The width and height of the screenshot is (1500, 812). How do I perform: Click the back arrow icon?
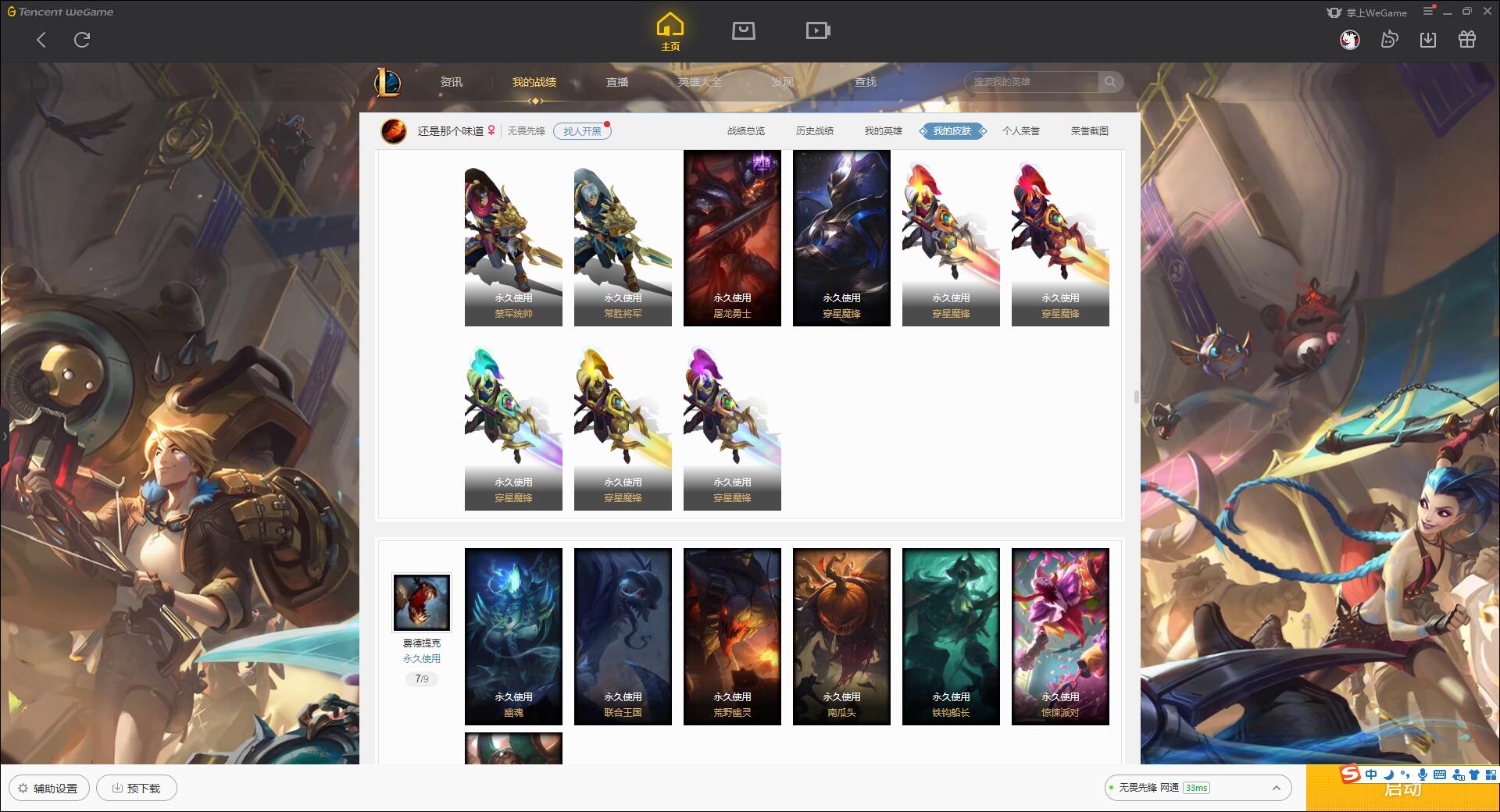pos(41,40)
